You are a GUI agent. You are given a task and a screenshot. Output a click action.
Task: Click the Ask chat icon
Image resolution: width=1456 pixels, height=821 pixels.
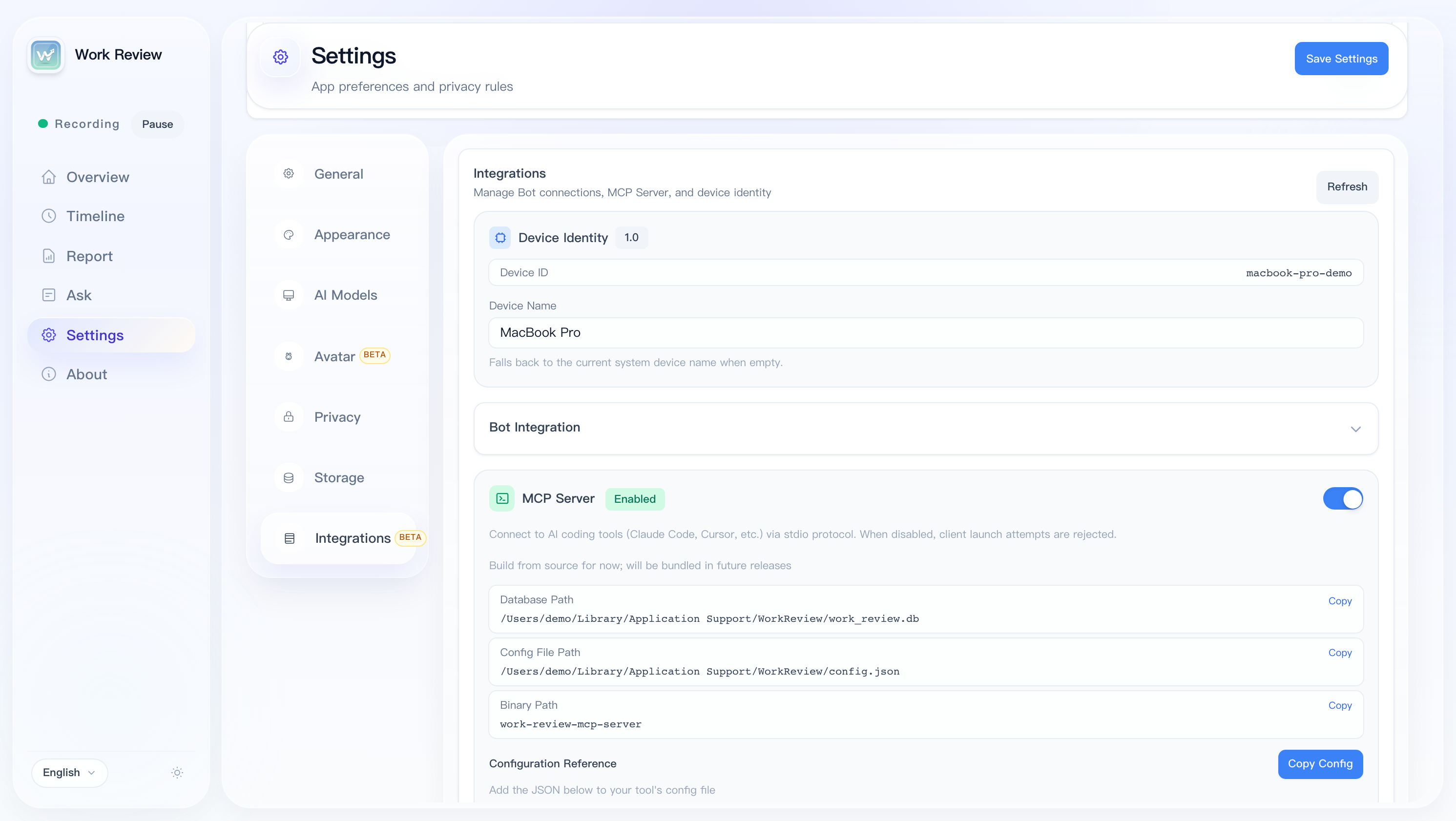(x=49, y=295)
